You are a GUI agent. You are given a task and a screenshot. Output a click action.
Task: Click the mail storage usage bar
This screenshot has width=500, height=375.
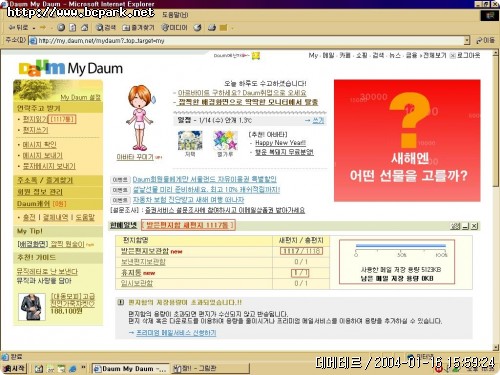[x=401, y=246]
